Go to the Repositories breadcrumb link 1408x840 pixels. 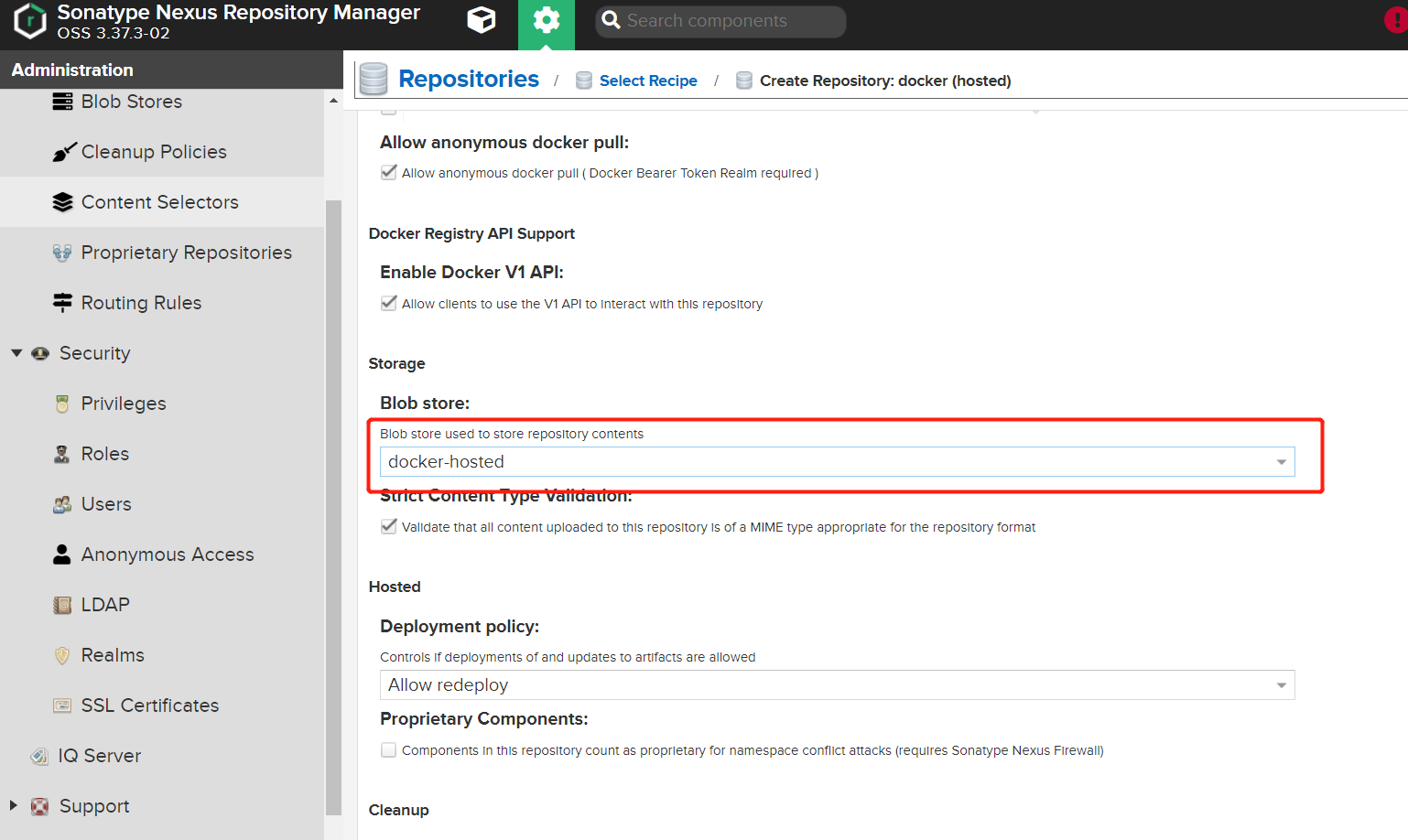point(469,79)
